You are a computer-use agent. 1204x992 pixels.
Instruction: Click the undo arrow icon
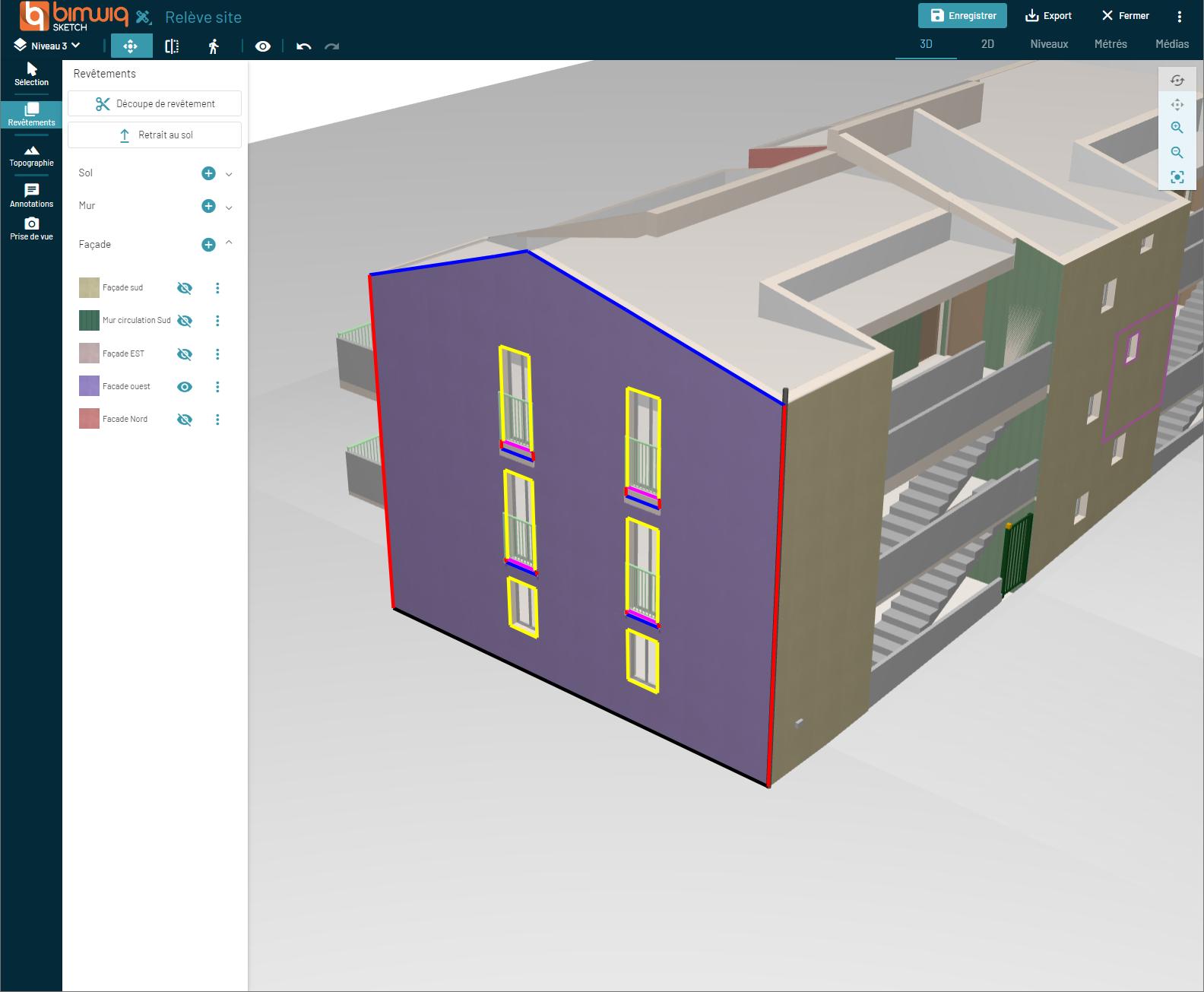[304, 46]
